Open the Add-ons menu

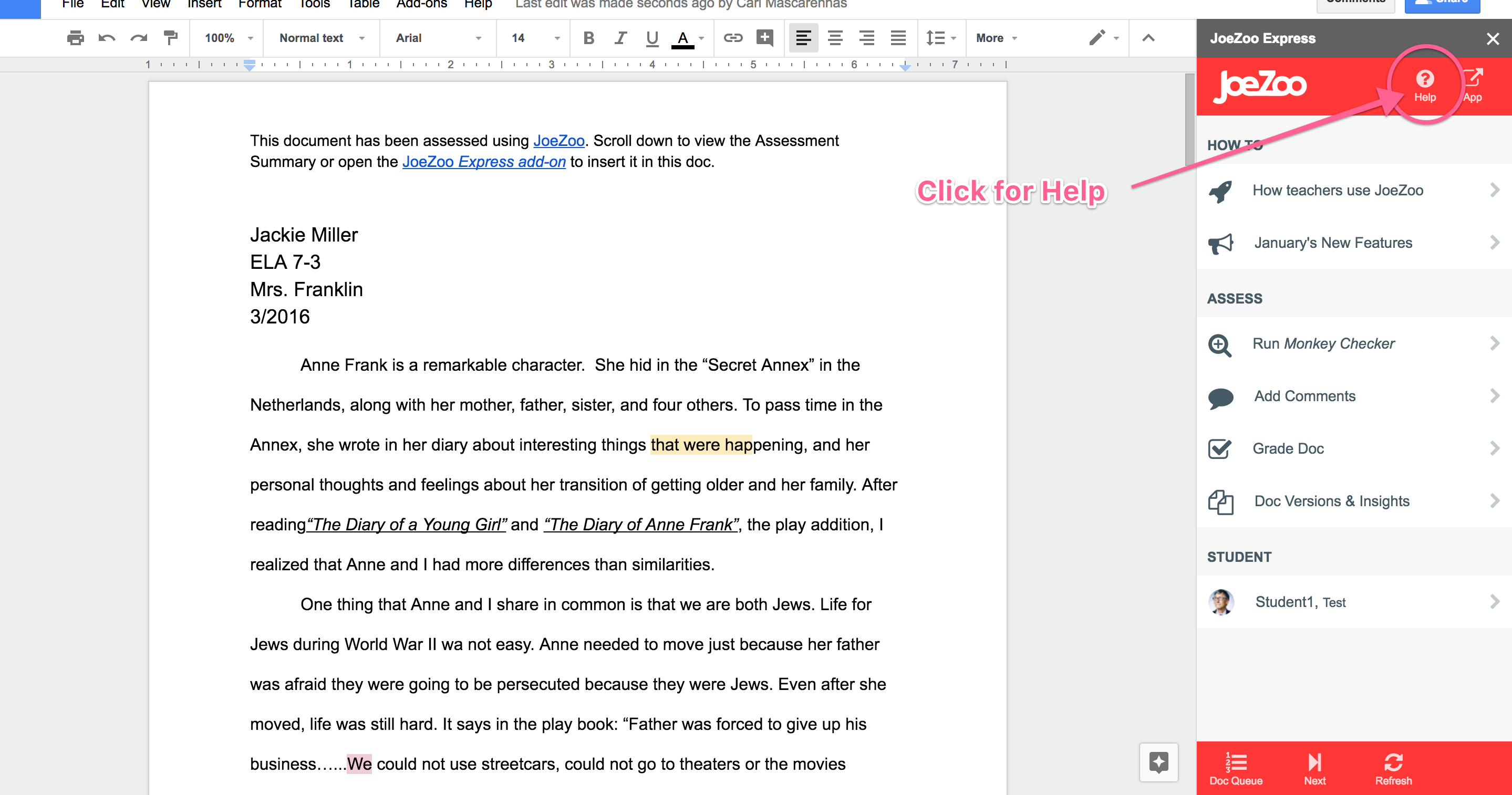point(421,5)
